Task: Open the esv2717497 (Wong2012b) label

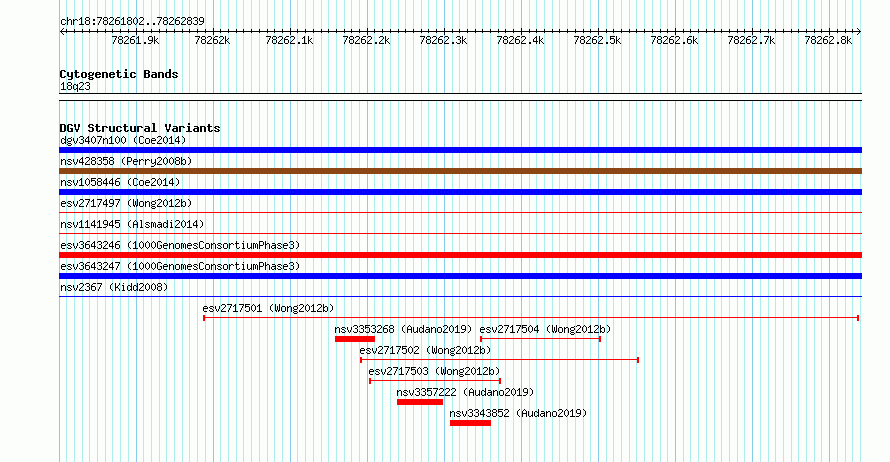Action: pyautogui.click(x=126, y=203)
